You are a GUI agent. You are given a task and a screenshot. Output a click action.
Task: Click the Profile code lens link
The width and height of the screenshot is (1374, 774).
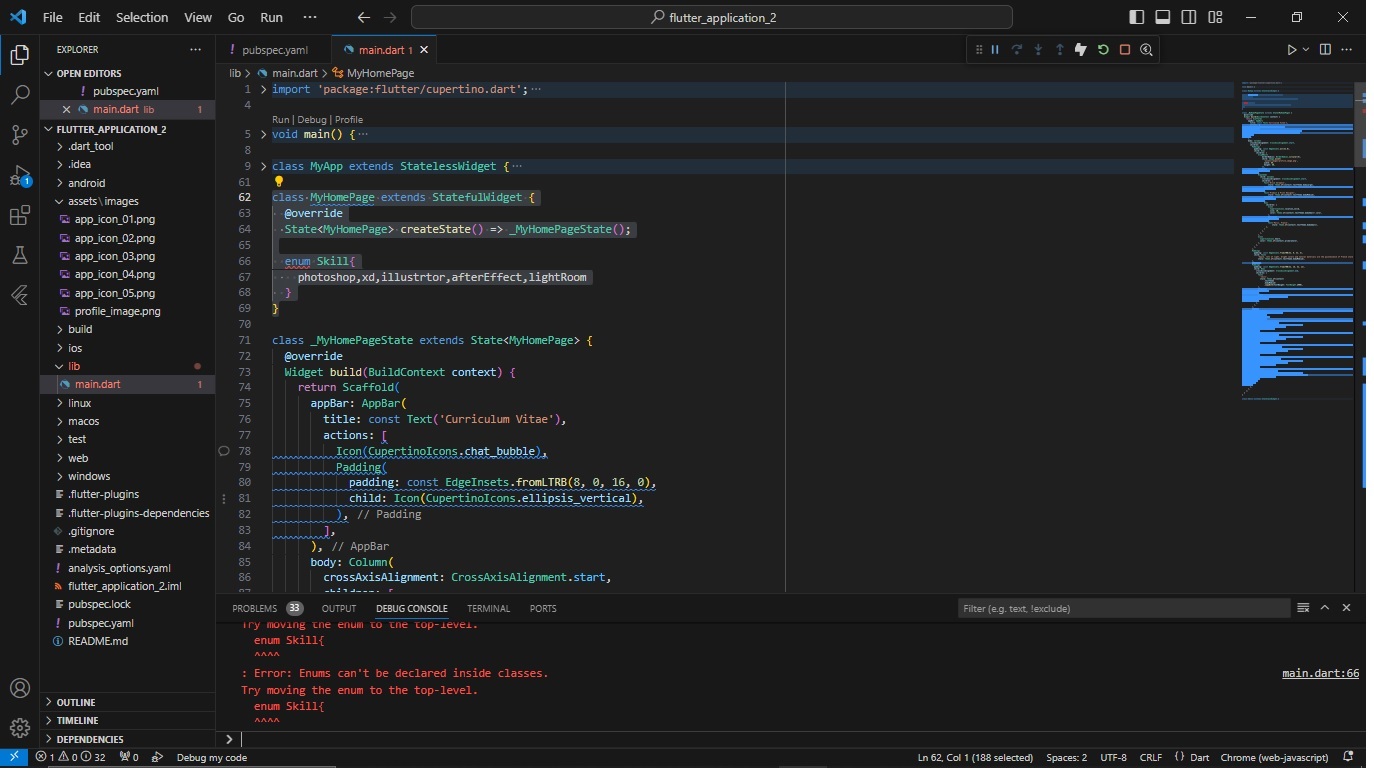(349, 119)
